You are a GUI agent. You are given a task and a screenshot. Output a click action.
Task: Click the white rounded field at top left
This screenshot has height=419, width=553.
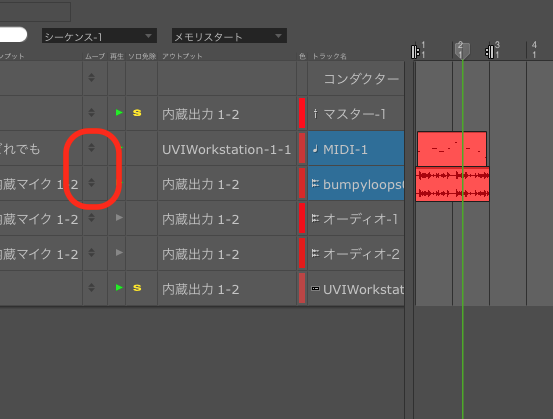[13, 35]
